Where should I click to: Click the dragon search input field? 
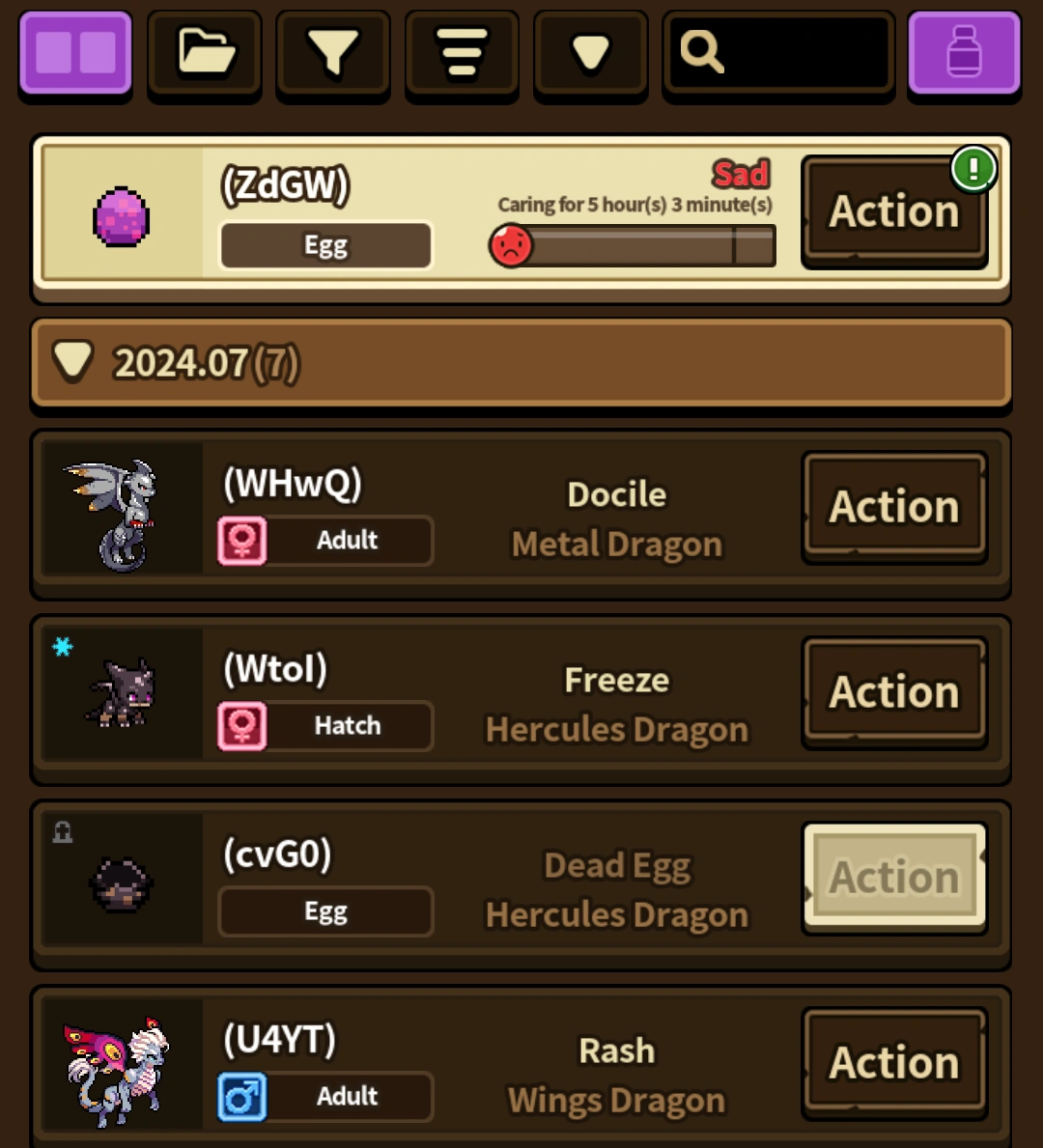click(778, 53)
